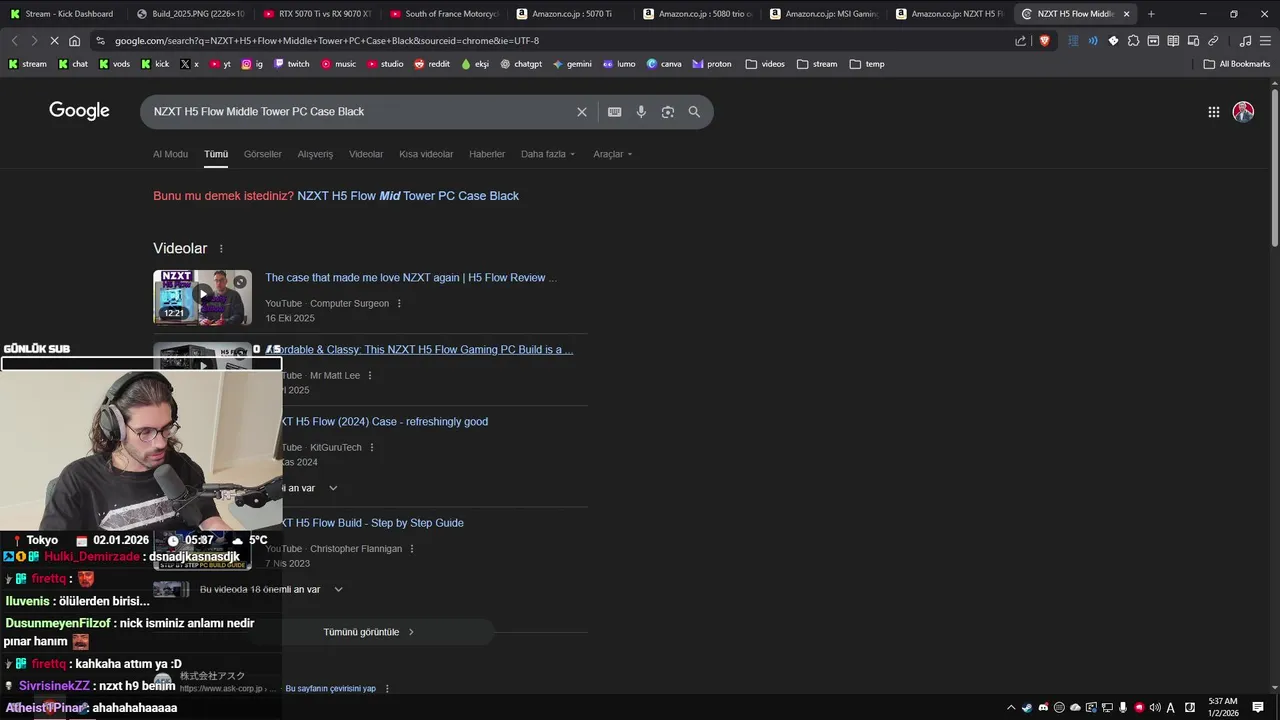Open the 'chatgpt' bookmark
Screen dimensions: 1280x720
521,64
